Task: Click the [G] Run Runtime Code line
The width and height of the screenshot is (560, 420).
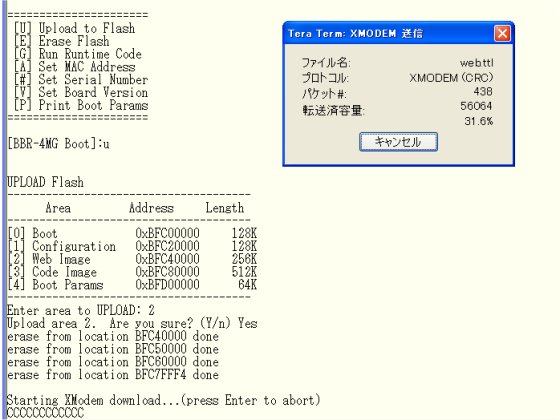Action: [x=78, y=54]
